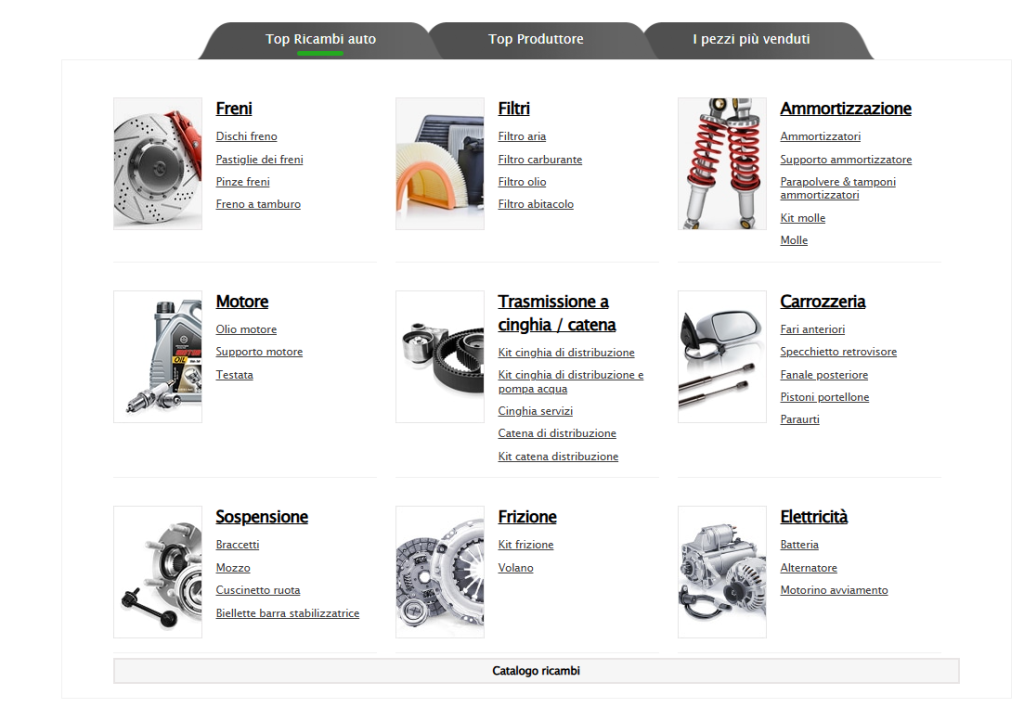Open the Filtri category heading

click(513, 108)
